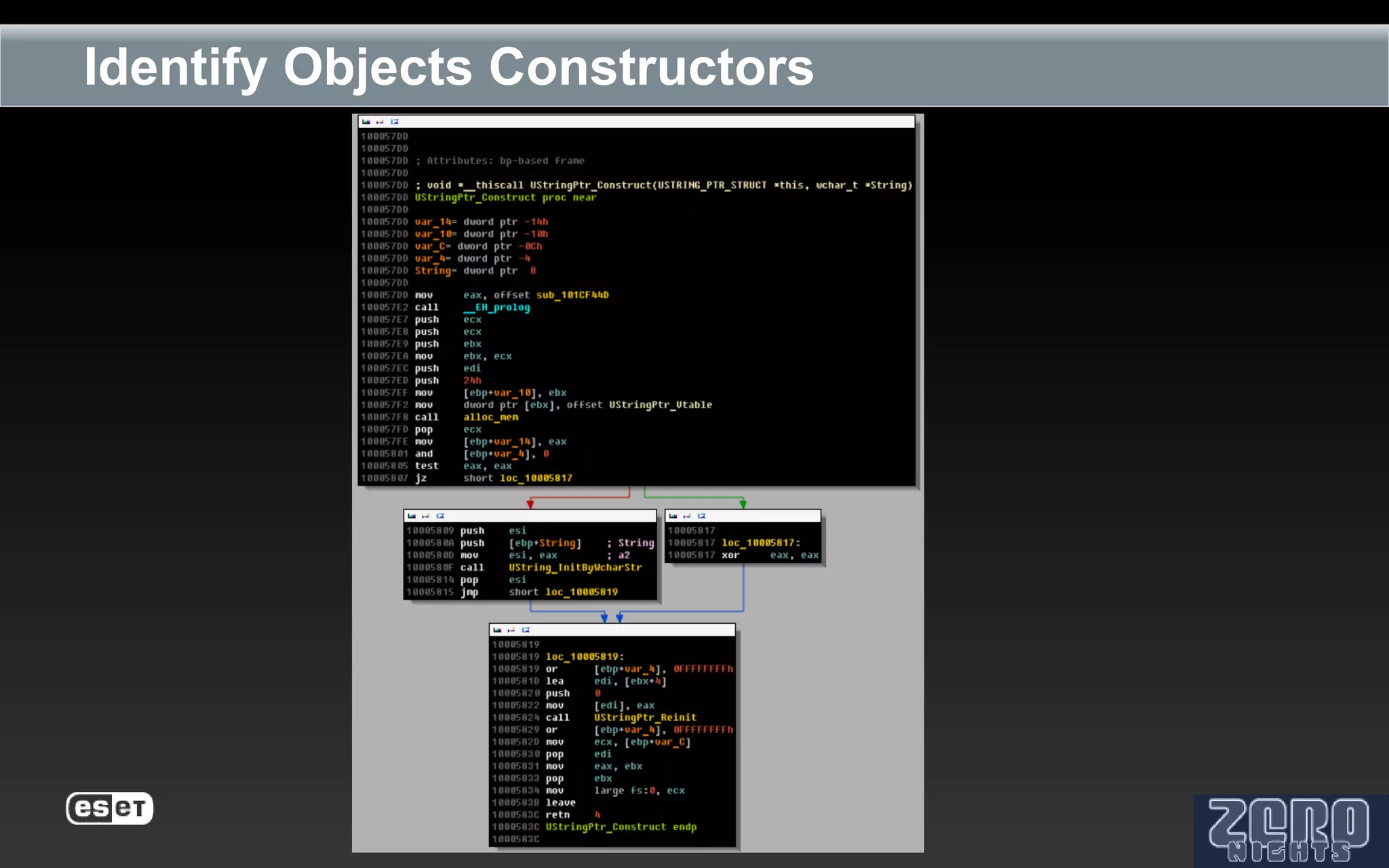
Task: Click the color palette icon in the 10005809 node header
Action: coord(412,516)
